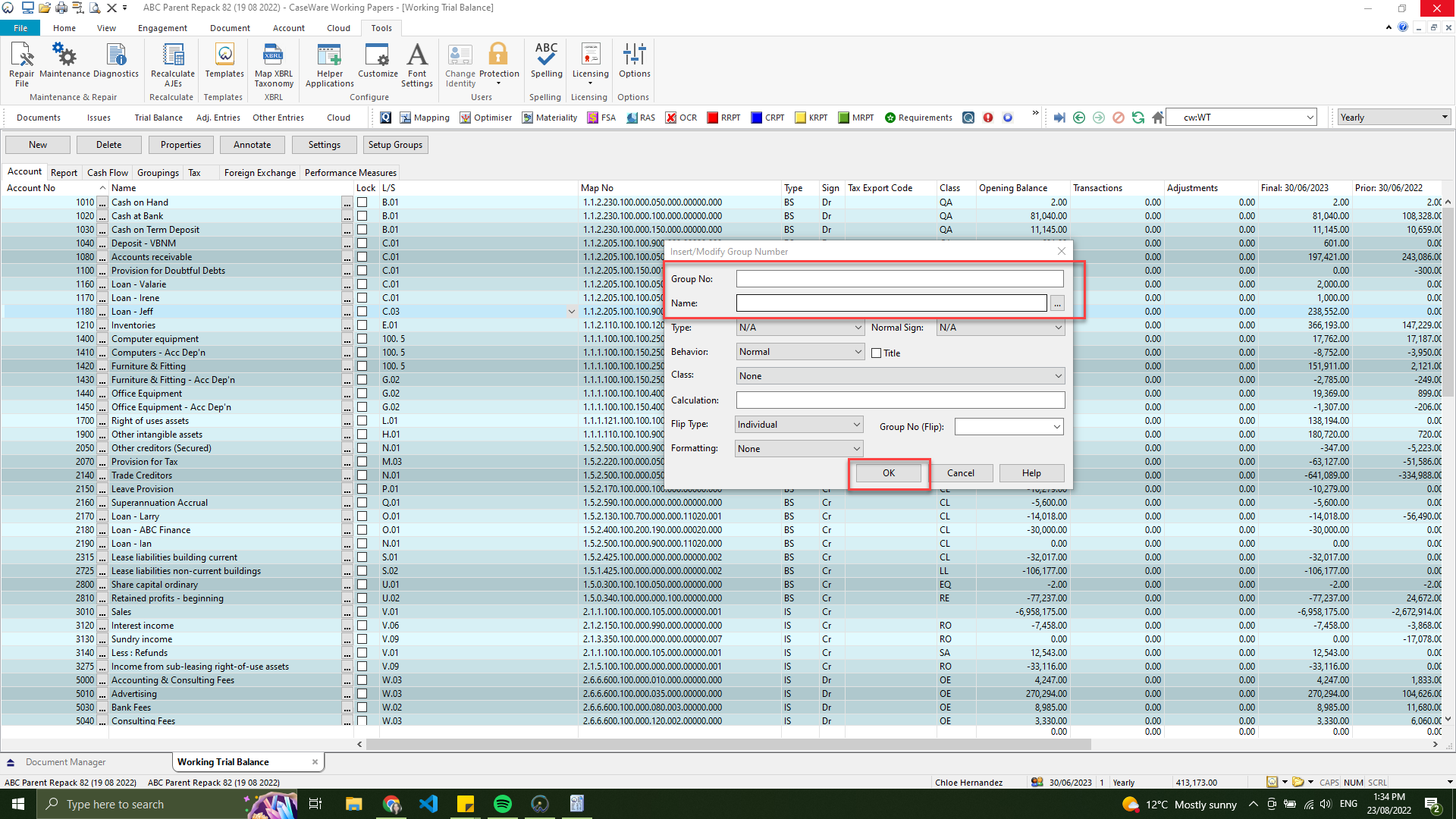Run the Spelling check
Screen dimensions: 1456x819
tap(546, 61)
